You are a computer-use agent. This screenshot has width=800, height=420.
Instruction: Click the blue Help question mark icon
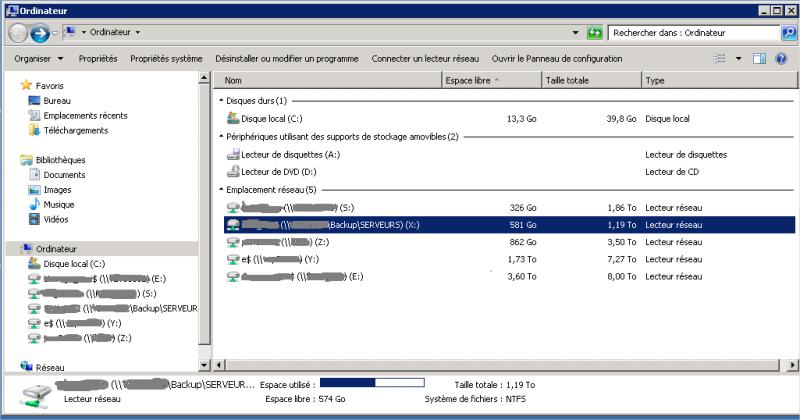click(781, 59)
